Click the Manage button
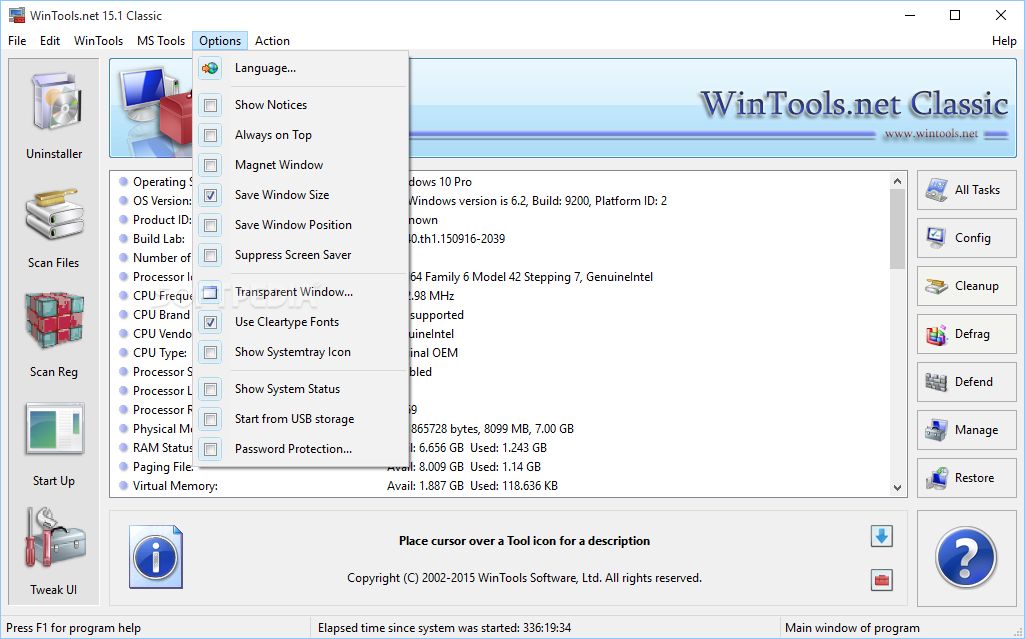Image resolution: width=1025 pixels, height=639 pixels. click(967, 430)
